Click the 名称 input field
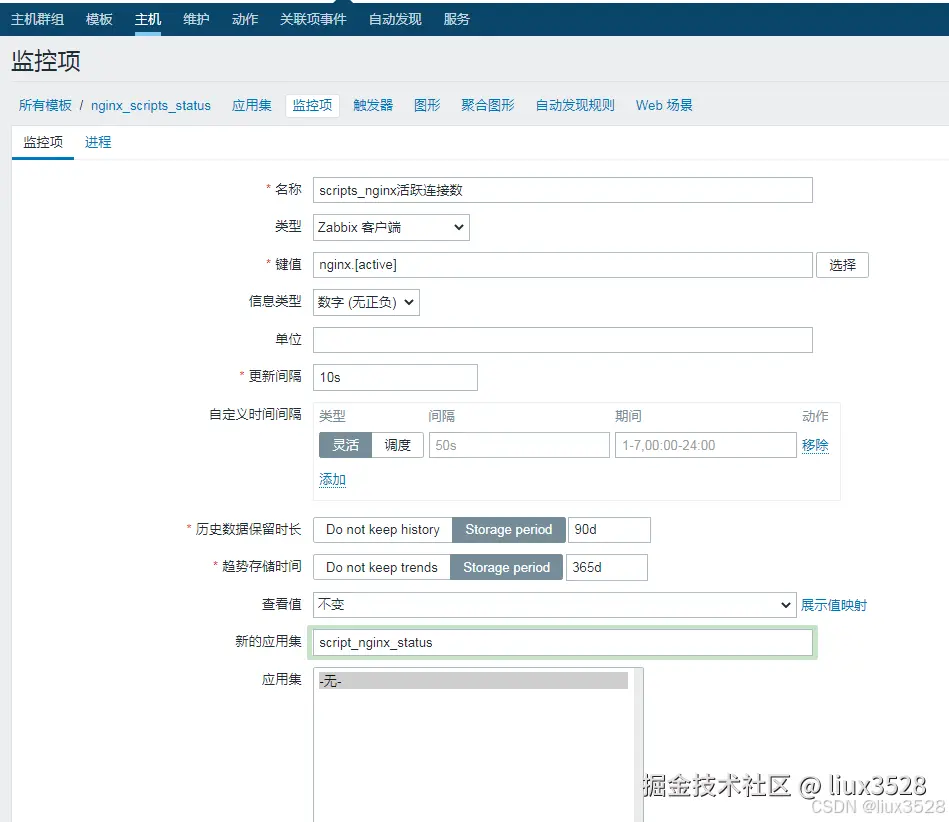949x822 pixels. [562, 190]
